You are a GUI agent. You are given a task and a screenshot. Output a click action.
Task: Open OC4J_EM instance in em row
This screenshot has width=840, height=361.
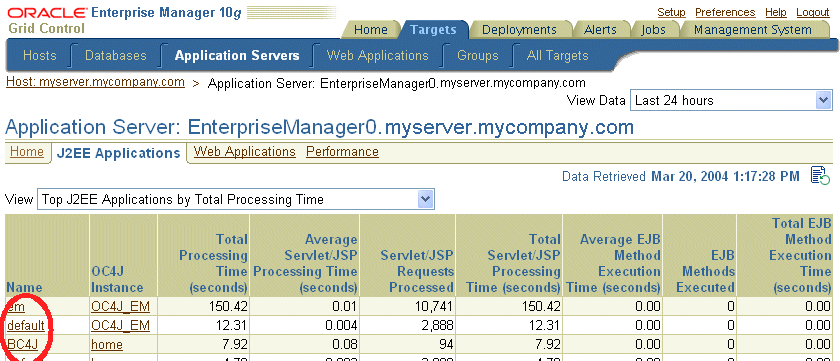coord(121,306)
